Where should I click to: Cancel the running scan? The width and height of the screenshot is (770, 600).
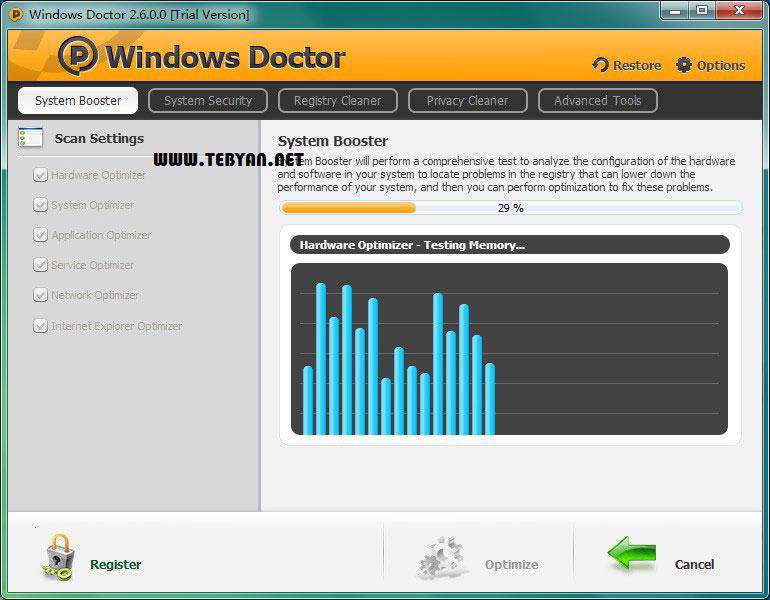(694, 565)
